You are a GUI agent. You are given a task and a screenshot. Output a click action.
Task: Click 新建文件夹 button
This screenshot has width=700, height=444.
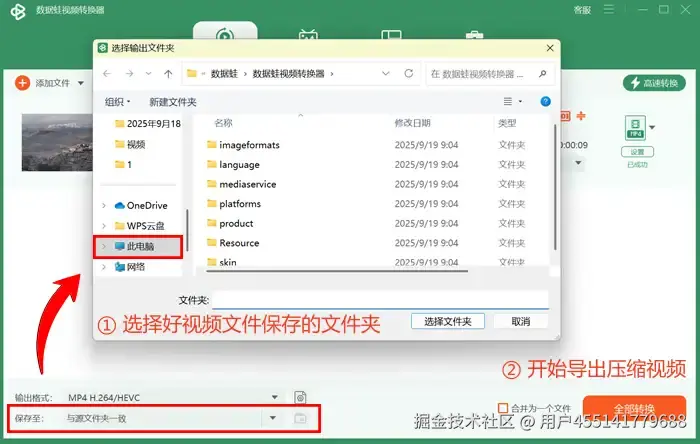173,102
